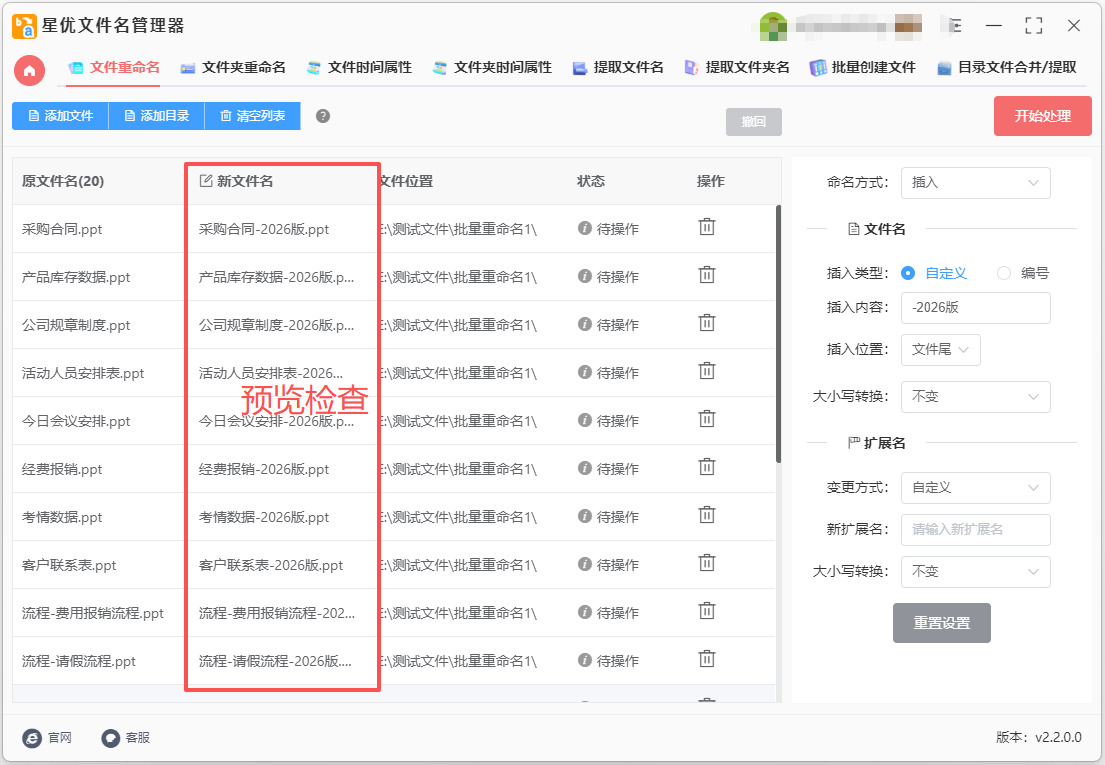The height and width of the screenshot is (765, 1105).
Task: Delete 流程-请假流程.ppt row via trash icon
Action: [707, 659]
